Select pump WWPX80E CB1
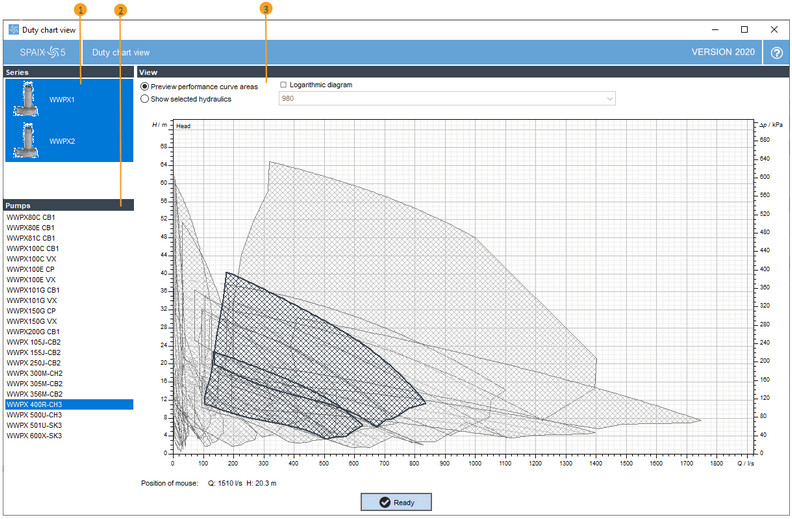The height and width of the screenshot is (519, 792). (x=69, y=228)
